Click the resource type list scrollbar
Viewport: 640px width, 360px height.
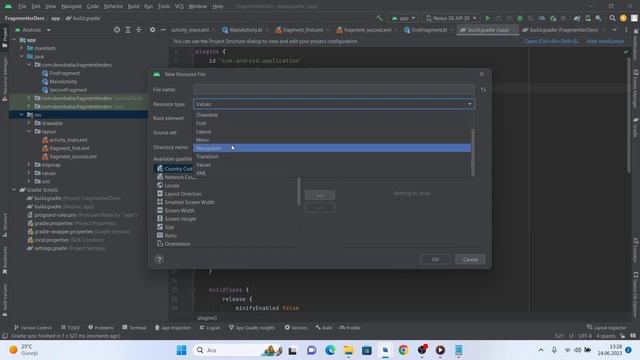pyautogui.click(x=473, y=153)
